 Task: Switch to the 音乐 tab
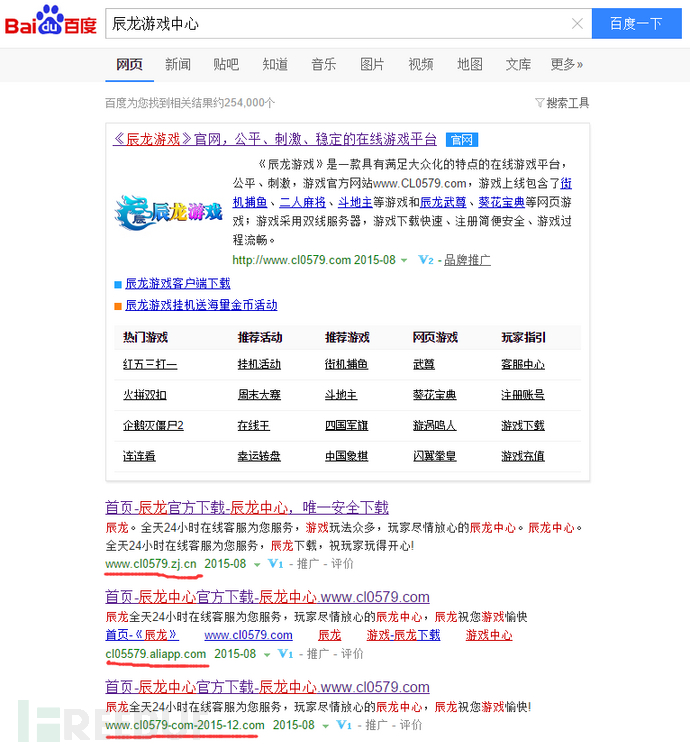click(x=323, y=64)
